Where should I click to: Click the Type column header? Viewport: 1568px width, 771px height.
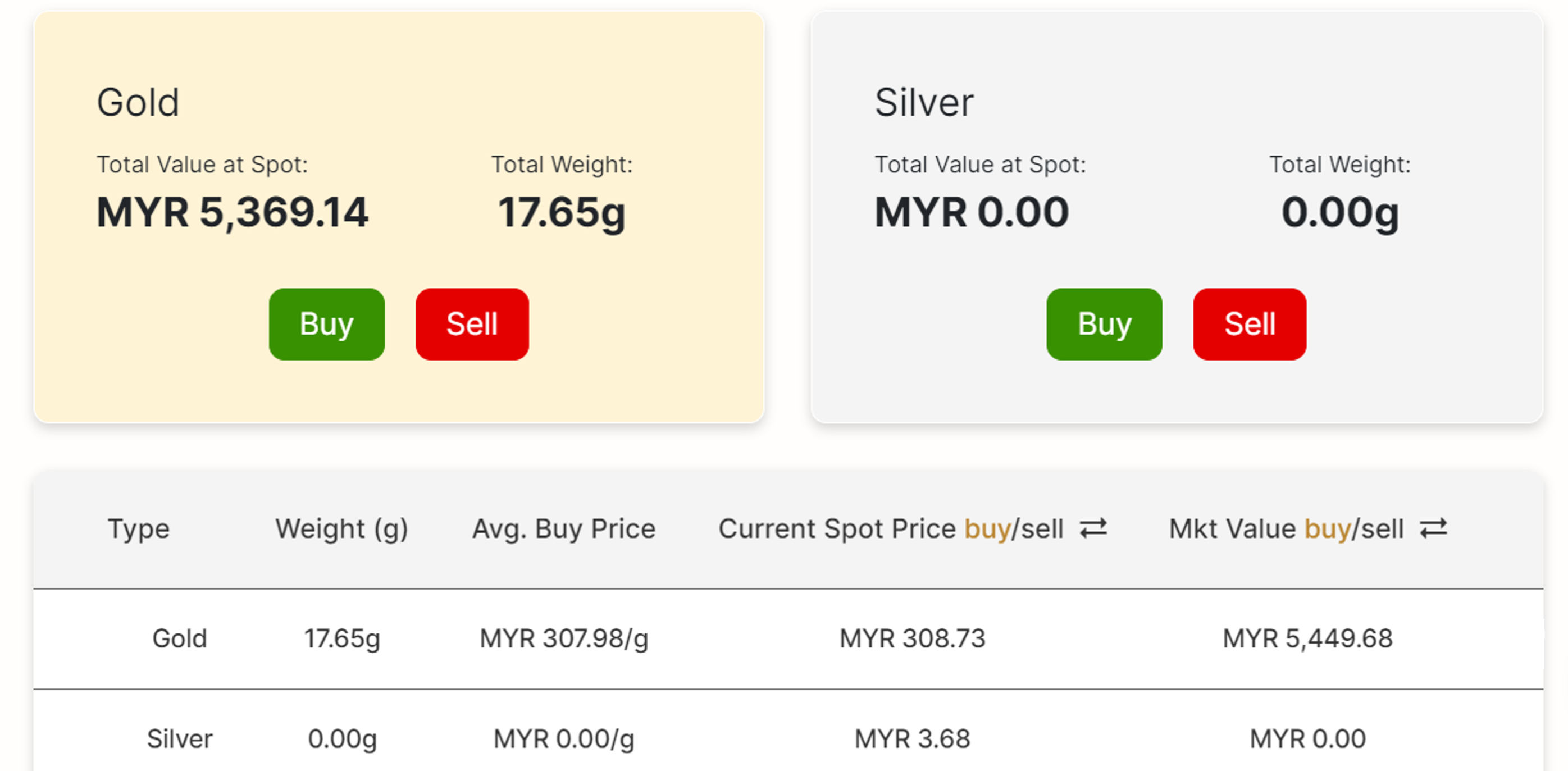(138, 528)
